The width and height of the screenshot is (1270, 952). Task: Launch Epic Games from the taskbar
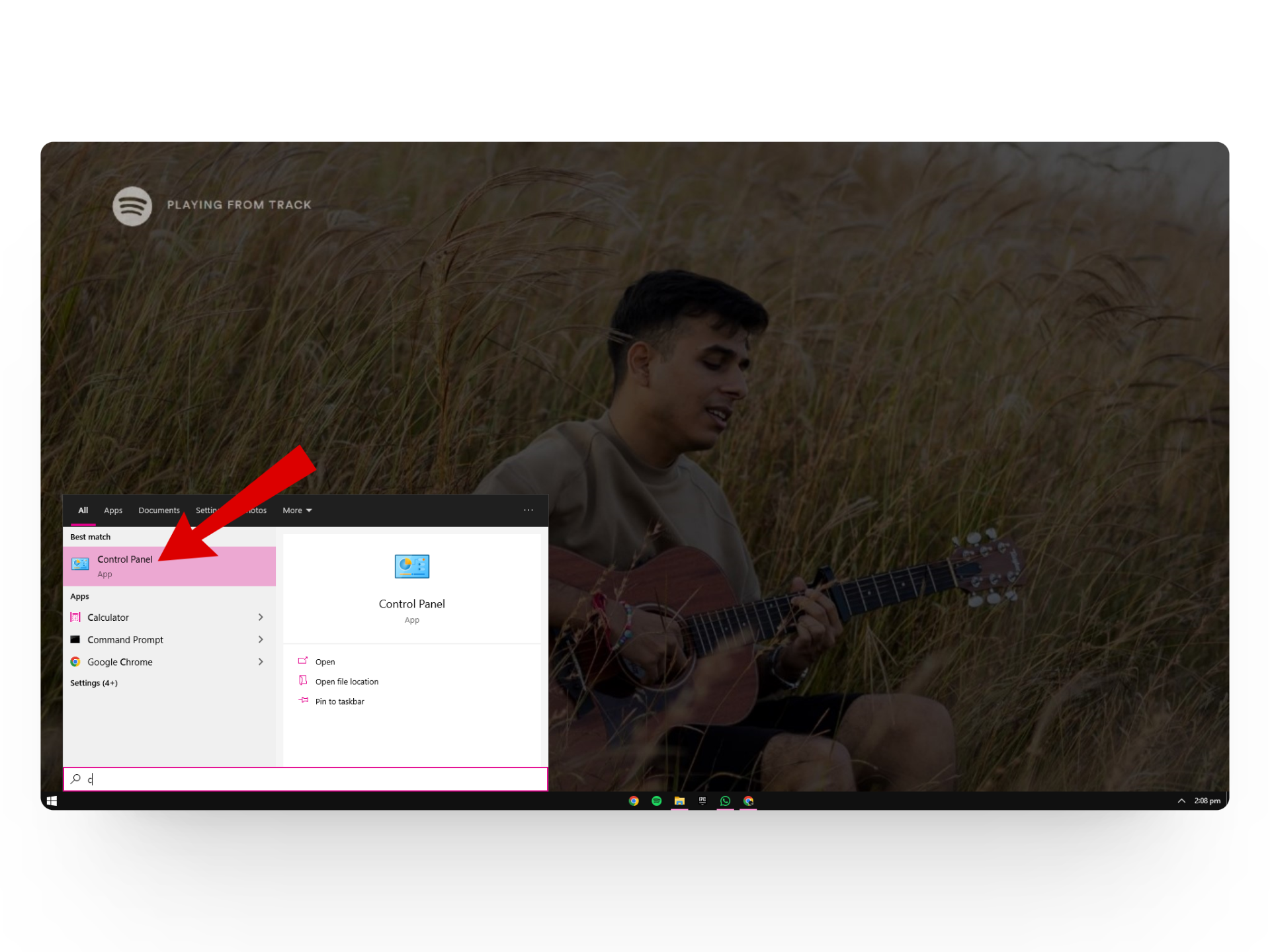702,801
